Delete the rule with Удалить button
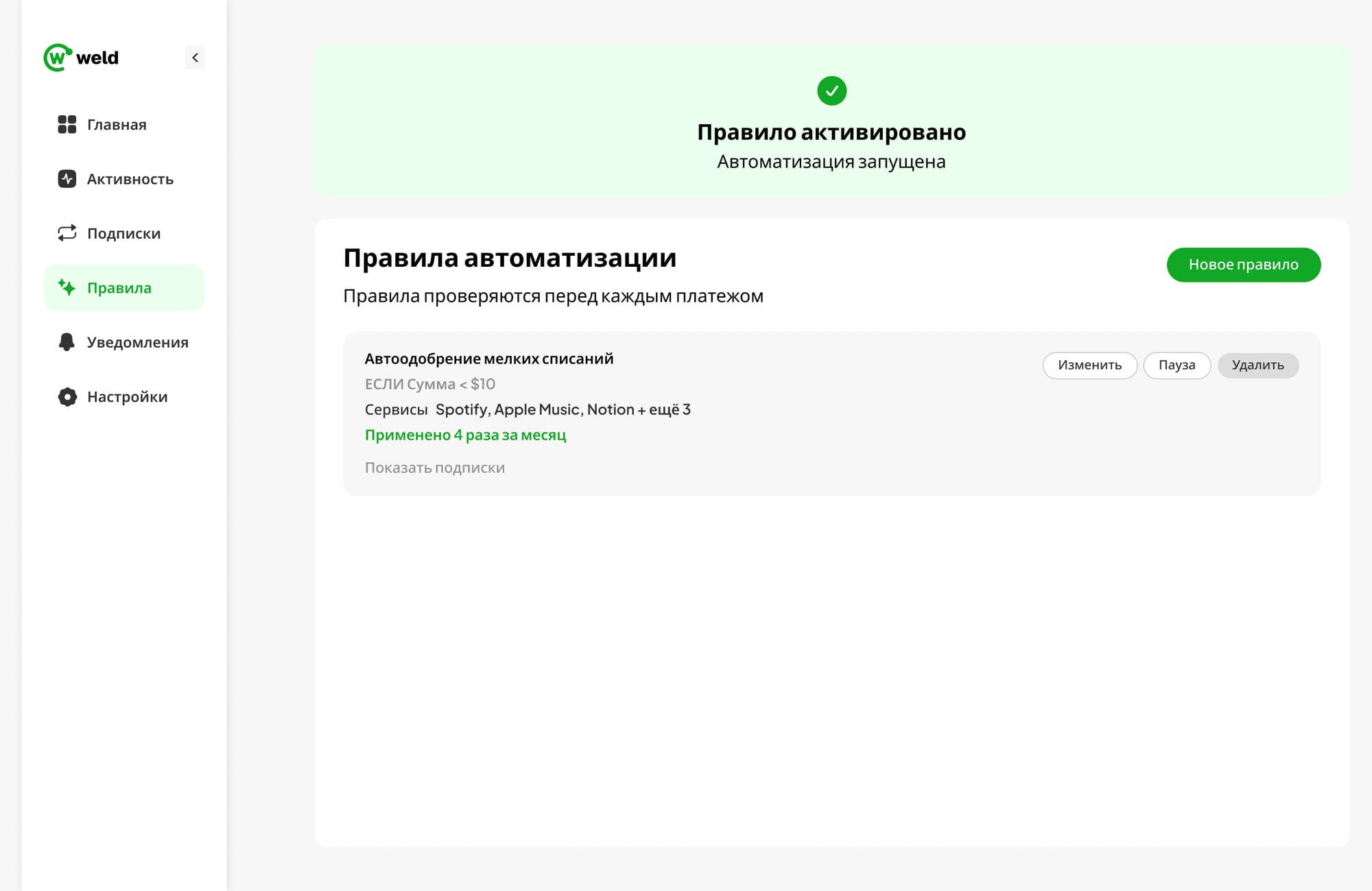Viewport: 1372px width, 891px height. 1257,365
